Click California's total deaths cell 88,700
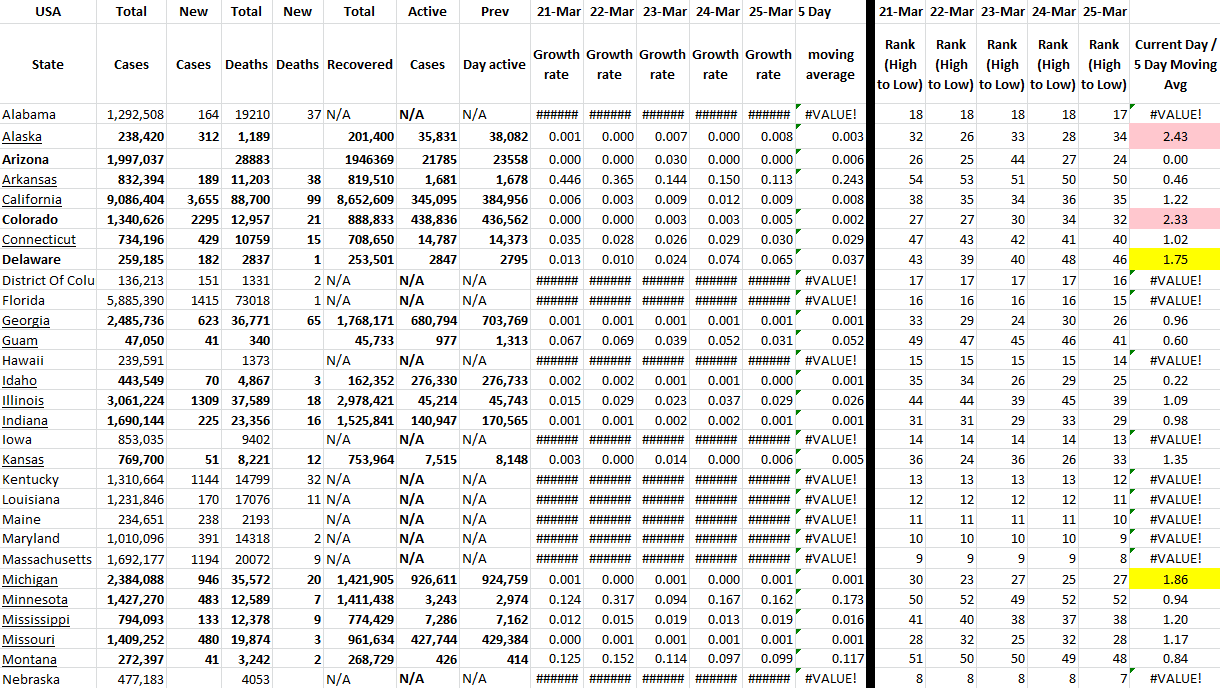1220x688 pixels. pyautogui.click(x=246, y=200)
